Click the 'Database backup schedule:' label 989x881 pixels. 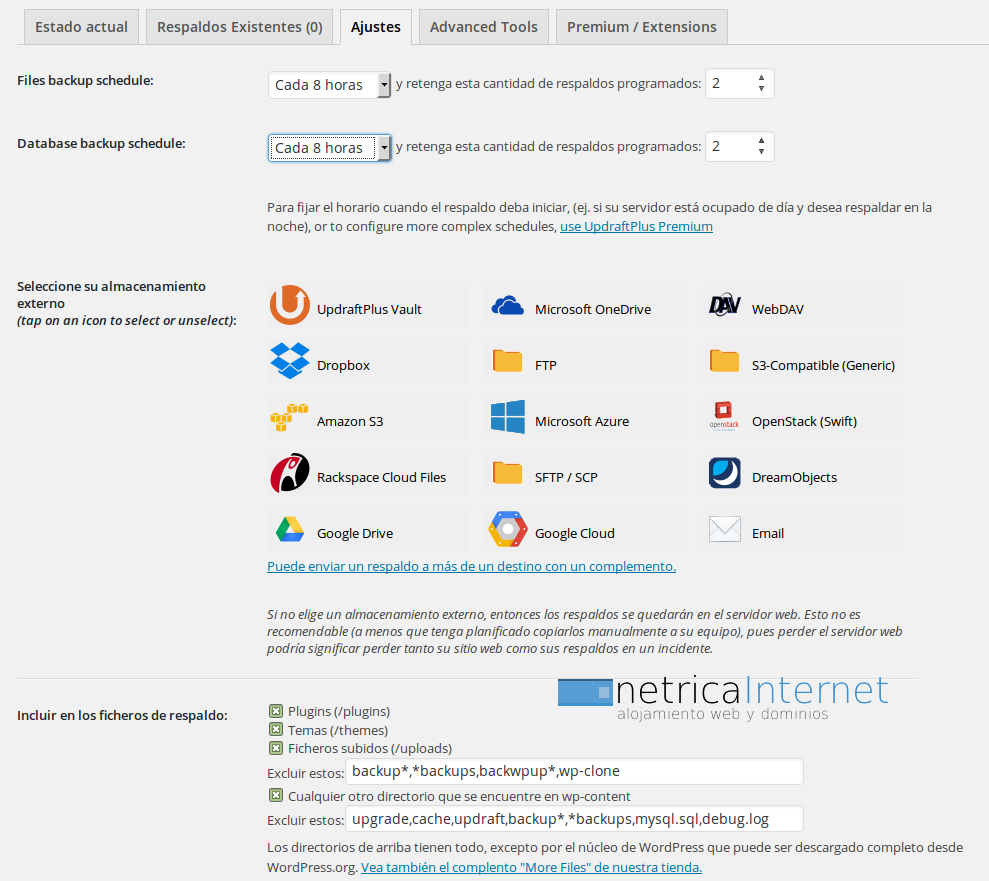pos(101,144)
